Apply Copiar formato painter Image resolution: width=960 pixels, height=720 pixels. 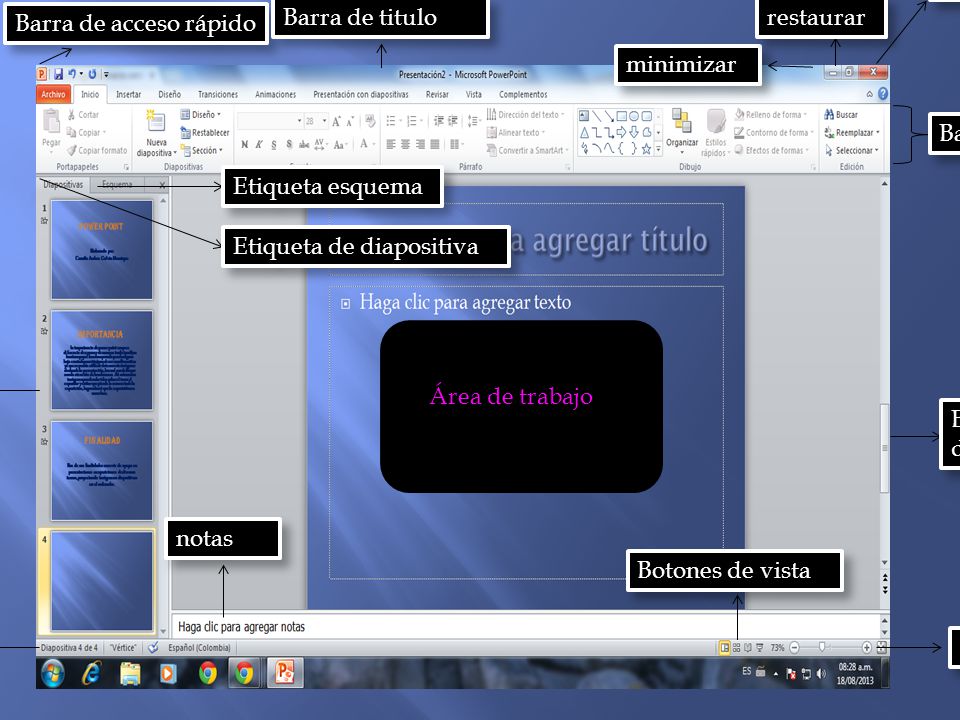point(96,150)
